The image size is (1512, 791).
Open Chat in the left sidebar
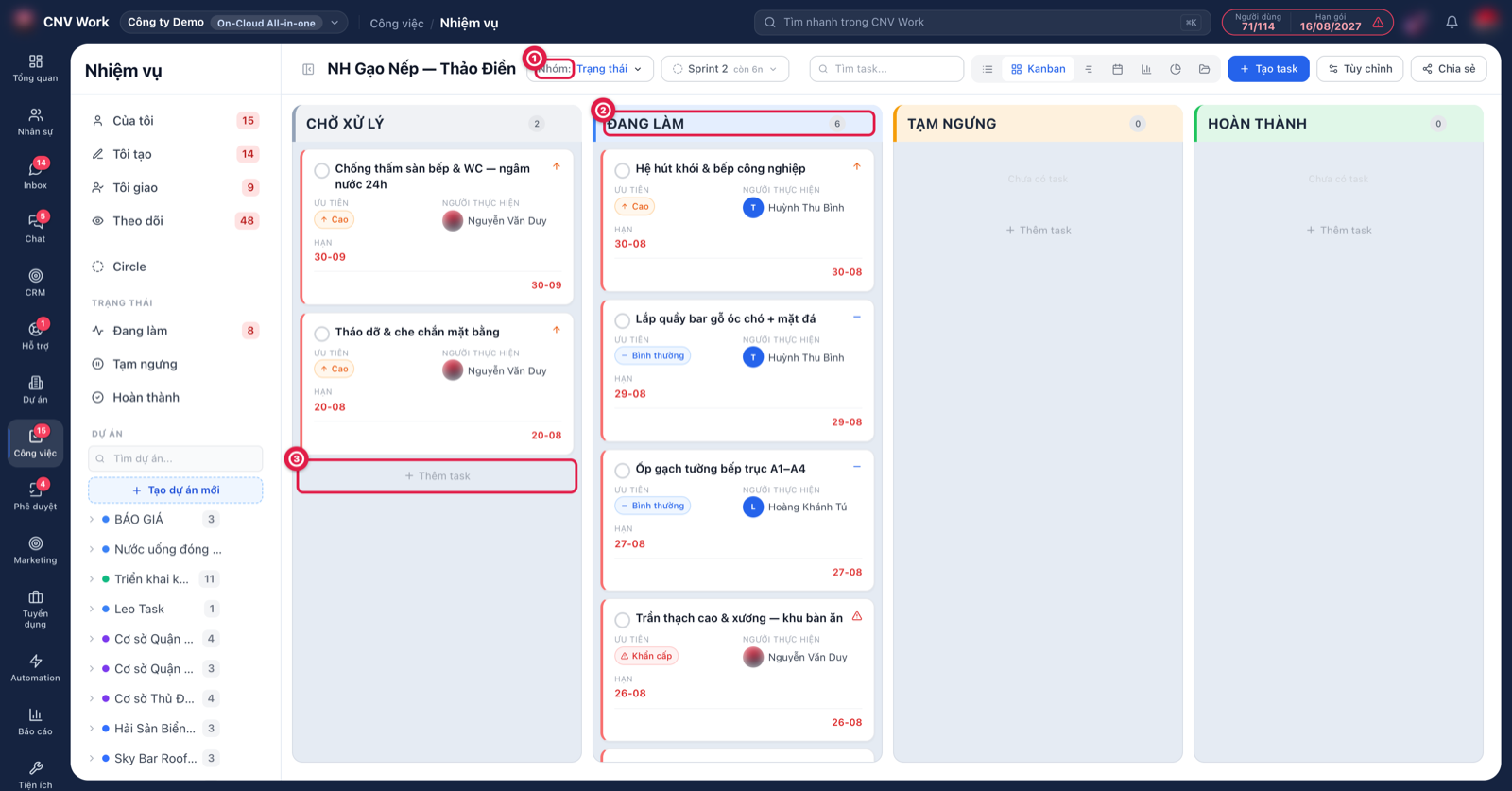[35, 230]
